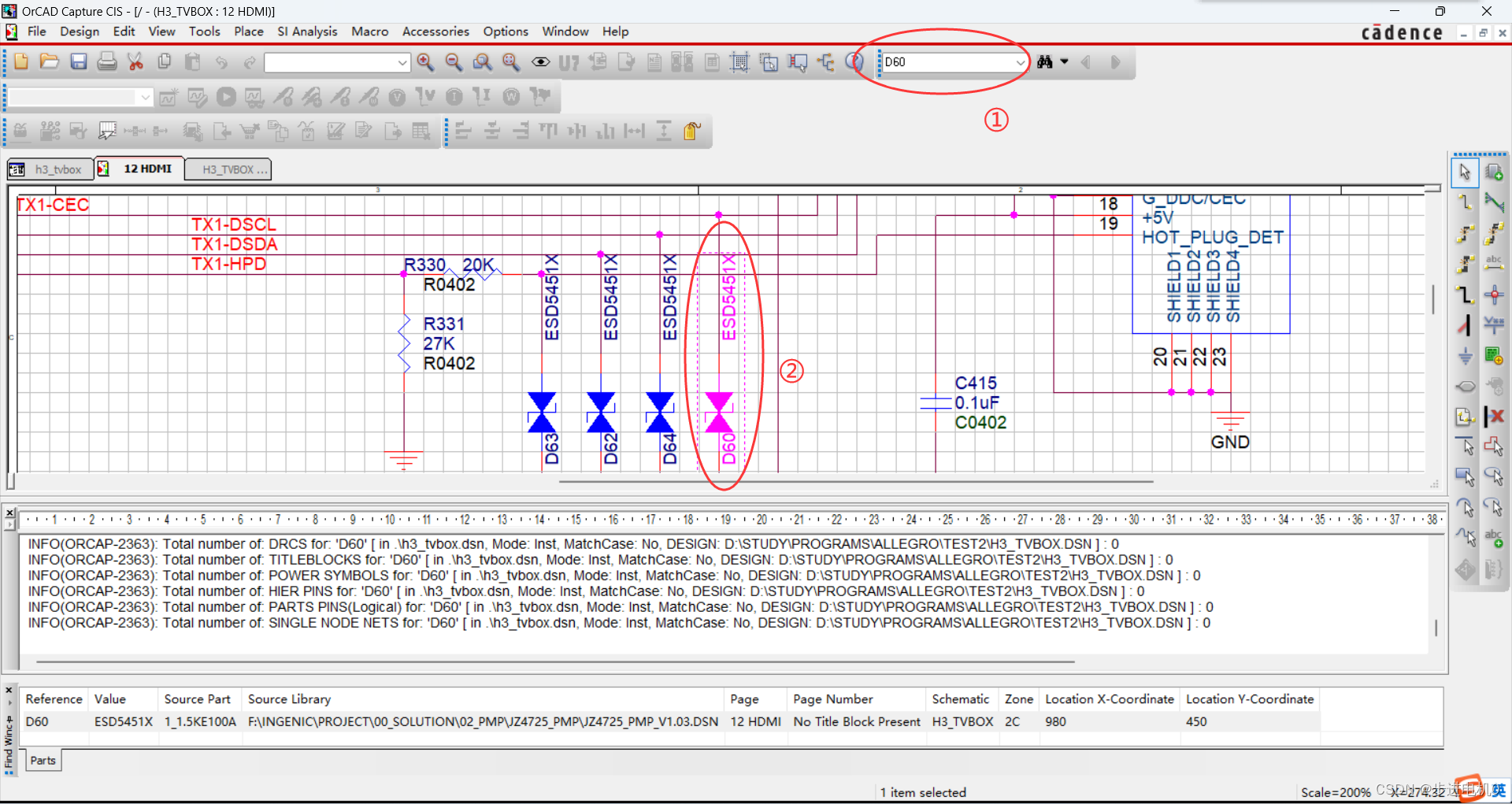Screen dimensions: 1512x804
Task: Expand the simulation profile combo box
Action: point(145,97)
